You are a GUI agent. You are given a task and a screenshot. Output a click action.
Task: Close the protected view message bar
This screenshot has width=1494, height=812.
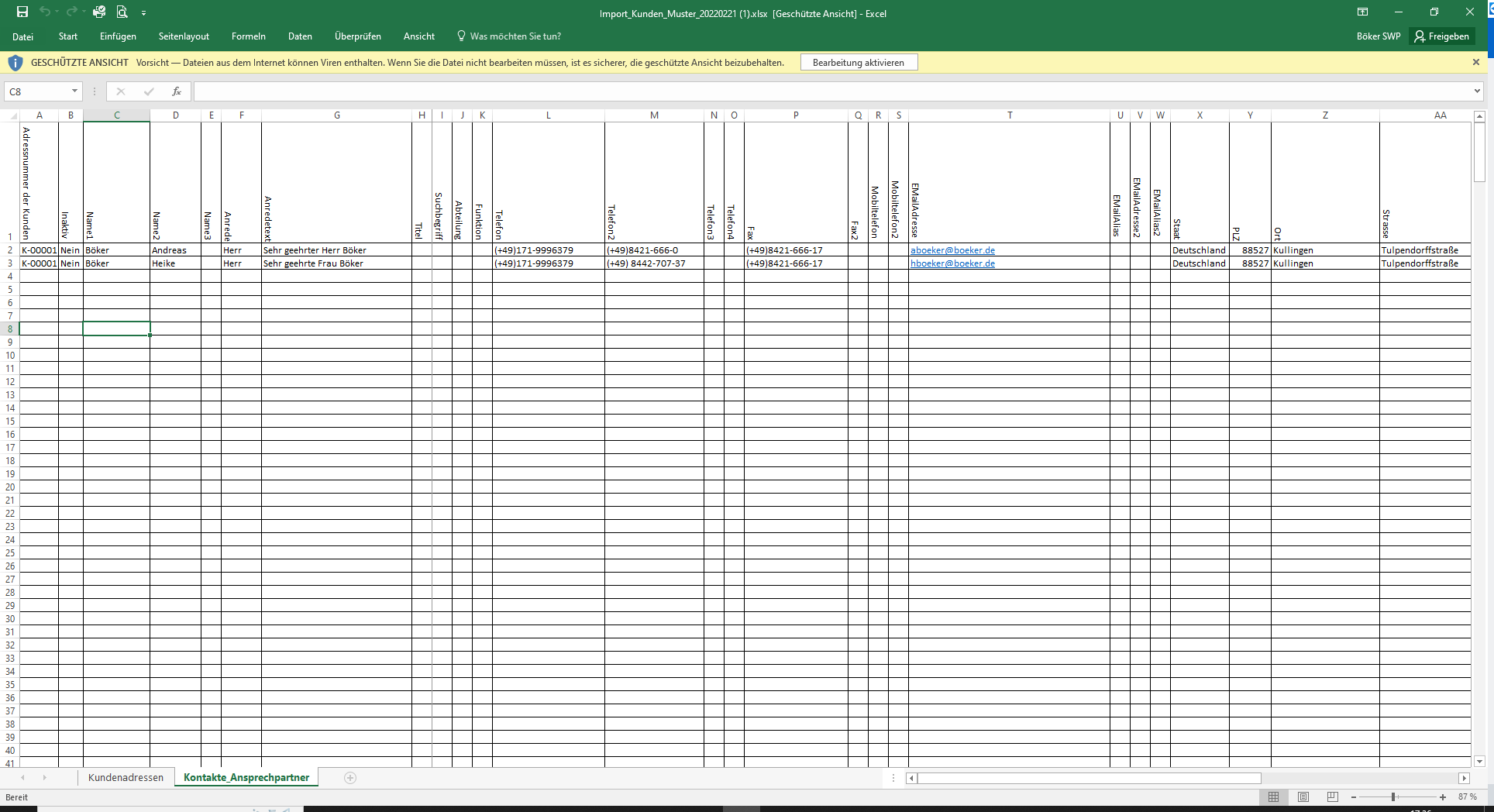[x=1476, y=62]
